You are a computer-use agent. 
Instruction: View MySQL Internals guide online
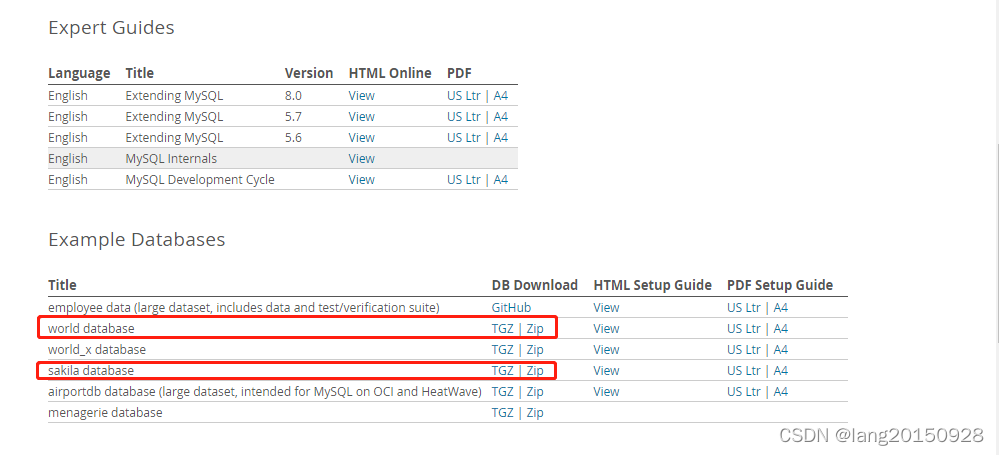coord(361,159)
